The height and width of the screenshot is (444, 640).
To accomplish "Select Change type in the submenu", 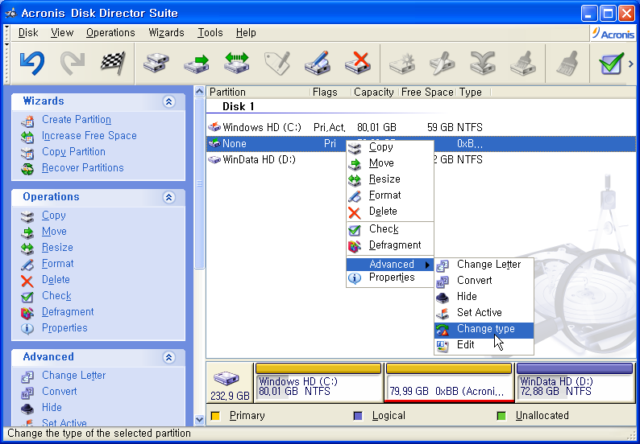I will [484, 329].
